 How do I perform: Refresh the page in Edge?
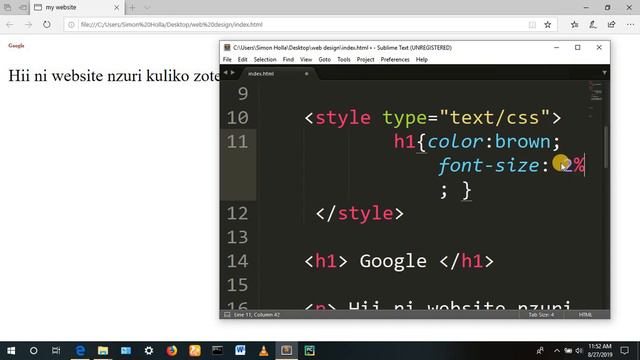pyautogui.click(x=47, y=24)
